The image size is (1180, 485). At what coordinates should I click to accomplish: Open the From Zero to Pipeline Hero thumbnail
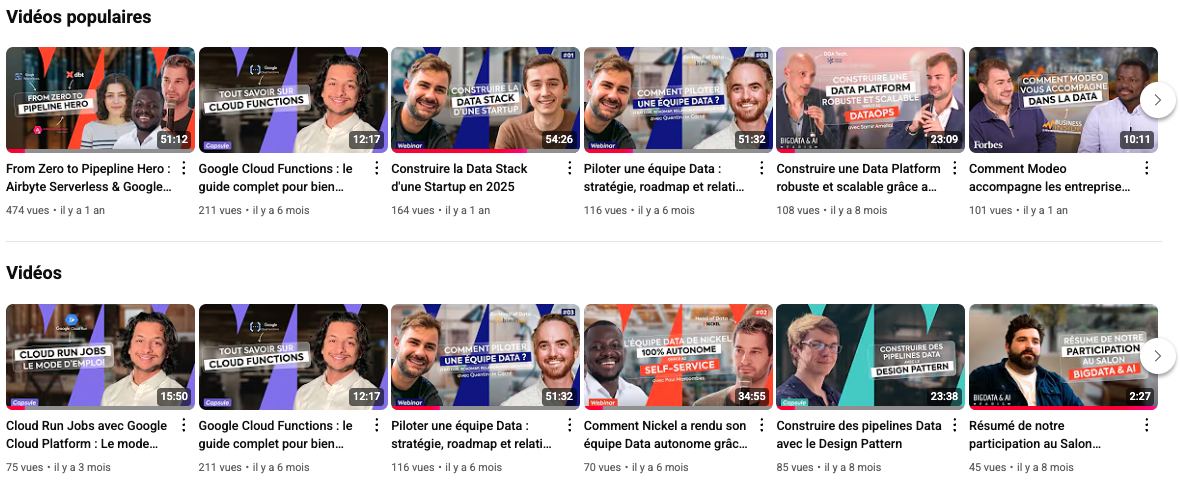pyautogui.click(x=100, y=100)
